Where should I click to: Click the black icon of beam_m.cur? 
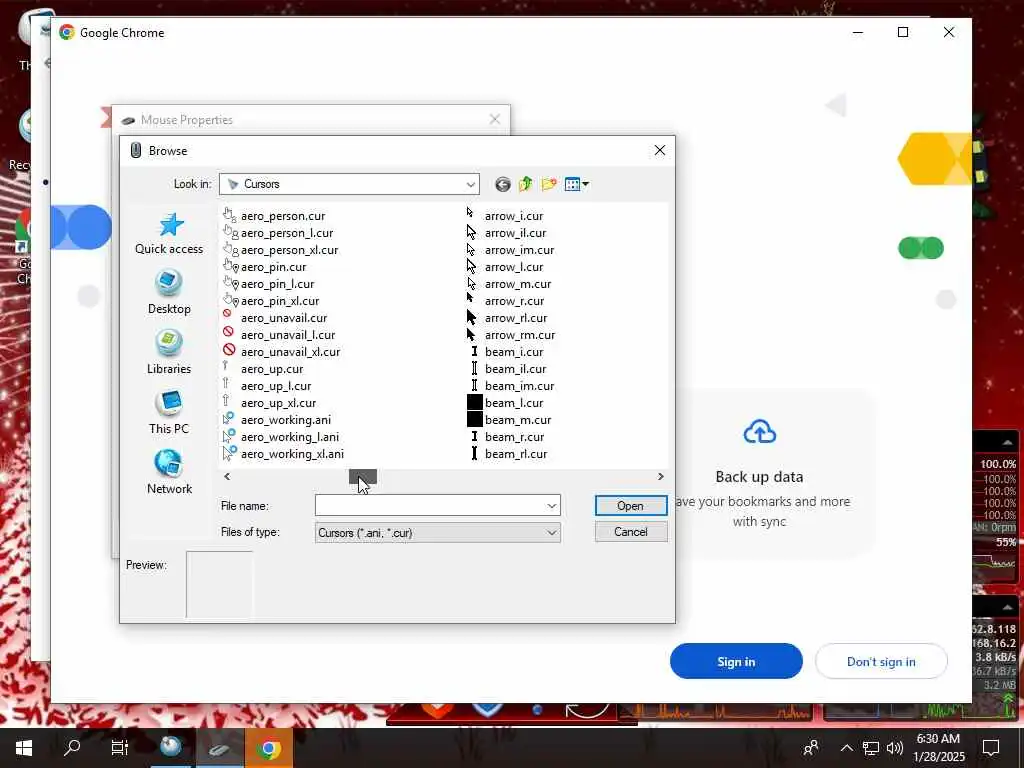pos(475,419)
